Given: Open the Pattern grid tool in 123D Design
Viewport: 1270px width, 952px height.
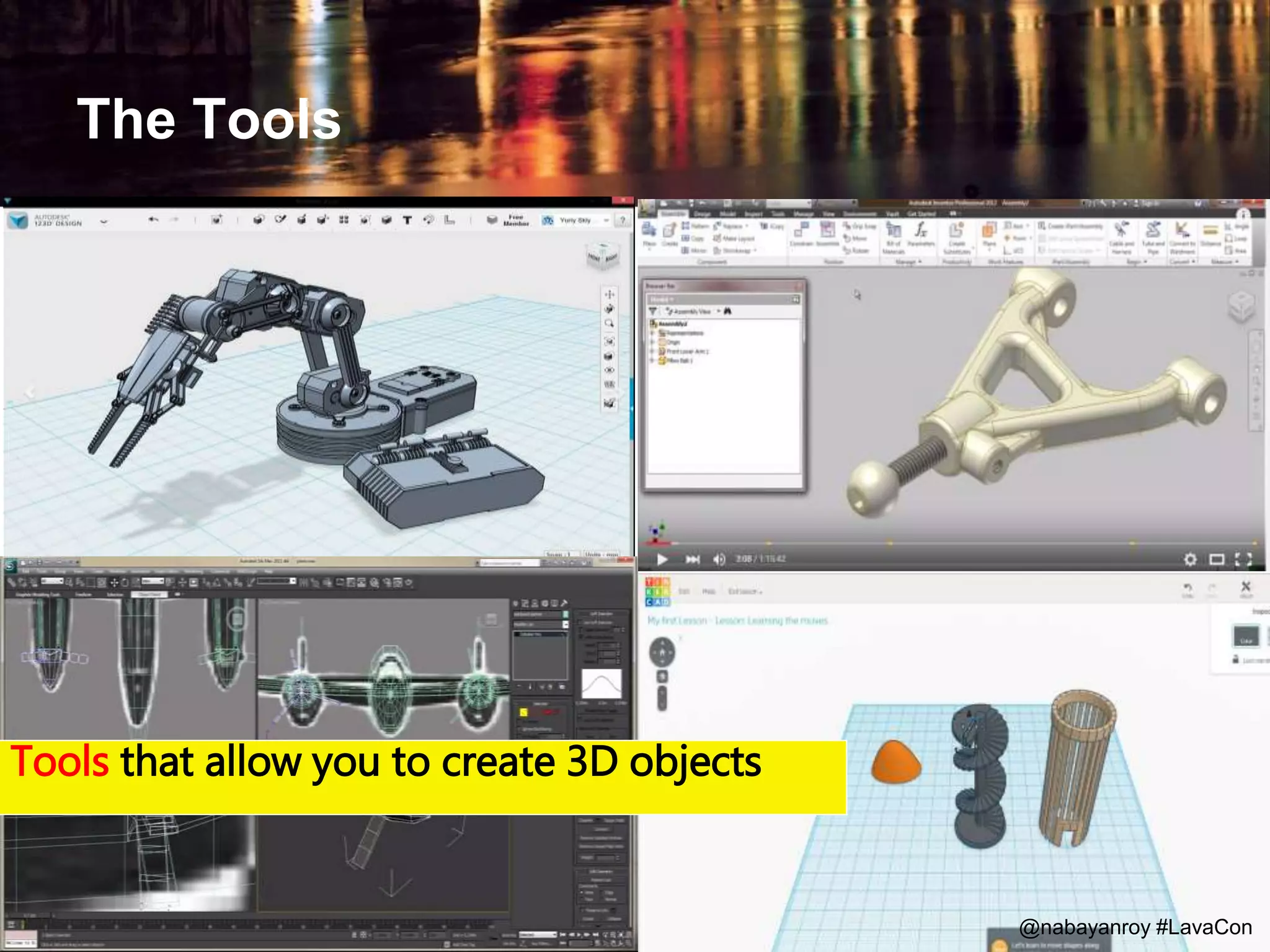Looking at the screenshot, I should click(x=344, y=219).
